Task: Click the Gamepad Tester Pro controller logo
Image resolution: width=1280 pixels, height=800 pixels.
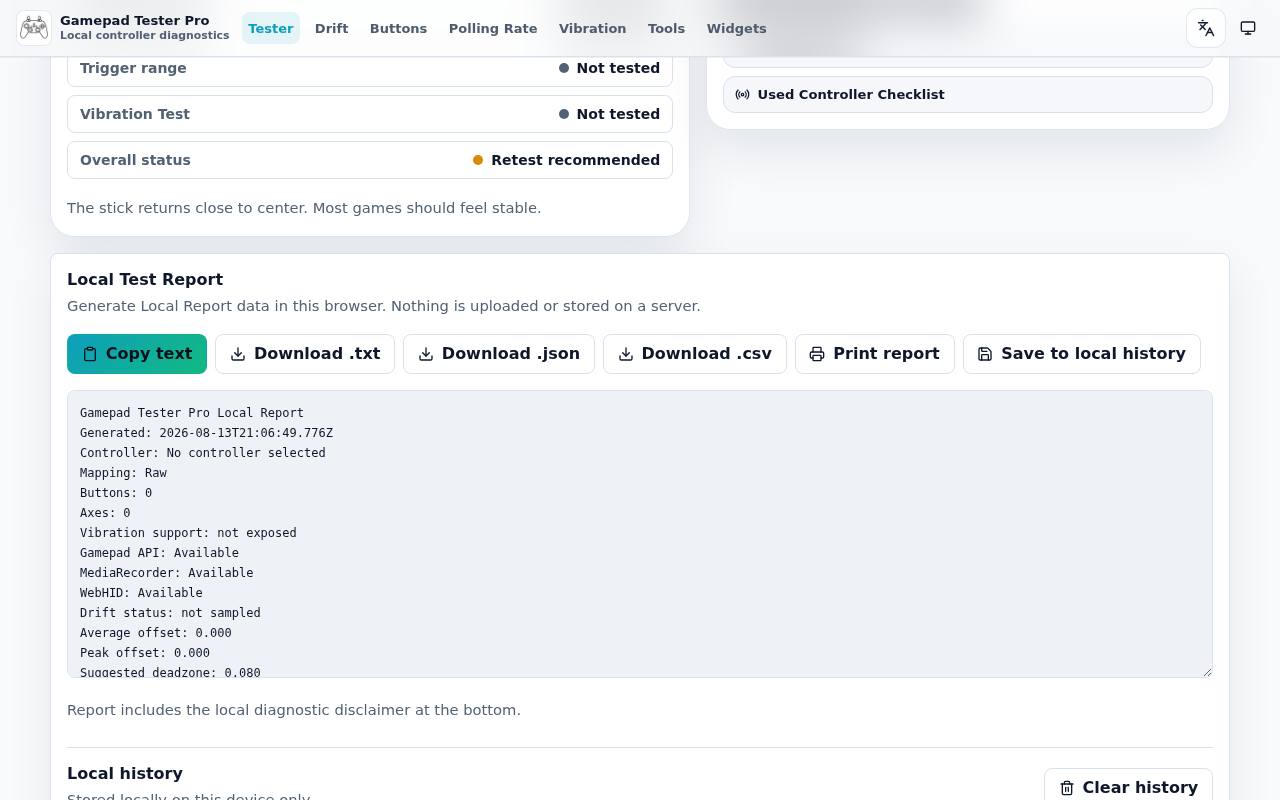Action: point(34,28)
